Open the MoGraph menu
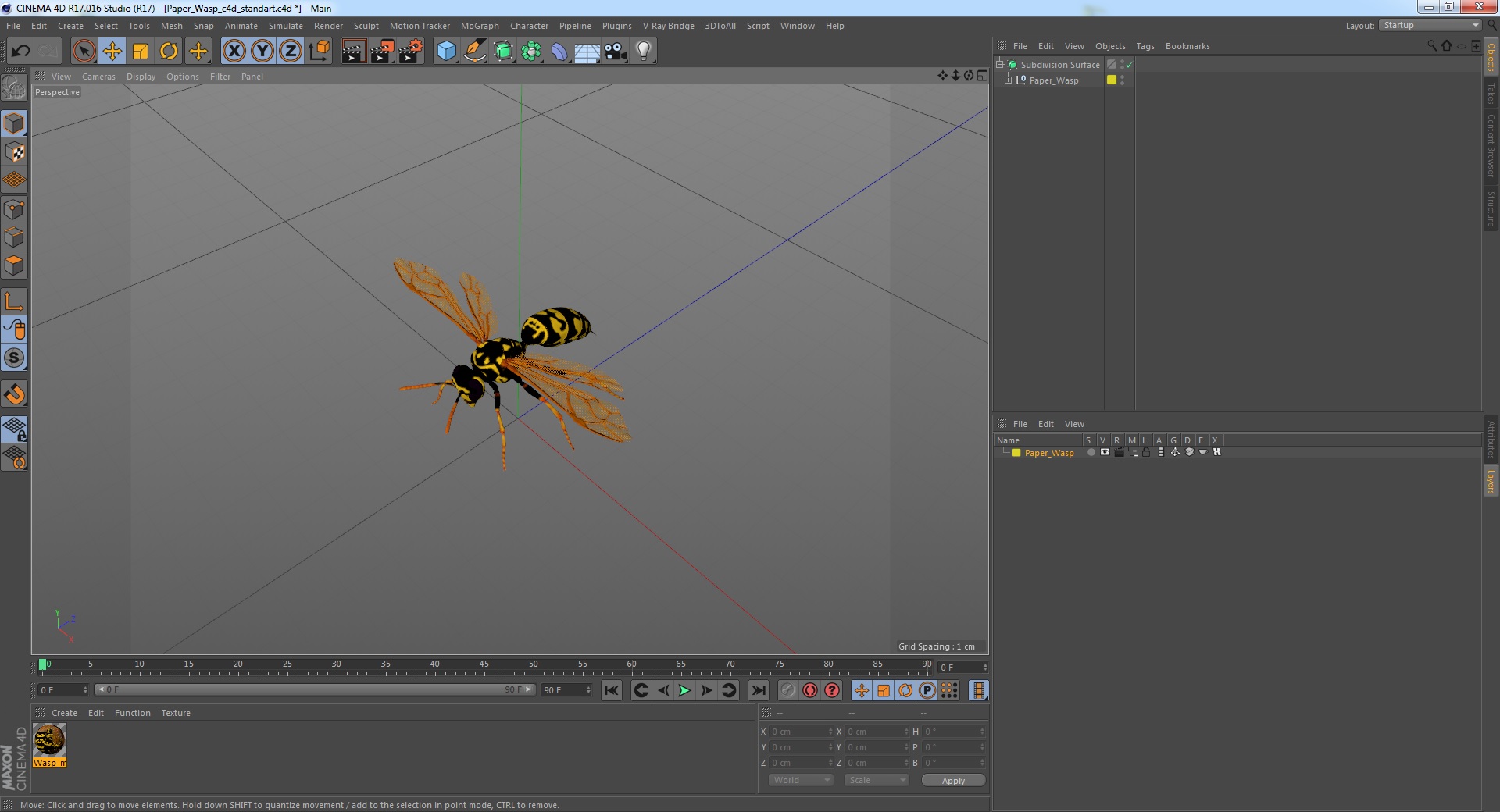 point(480,26)
